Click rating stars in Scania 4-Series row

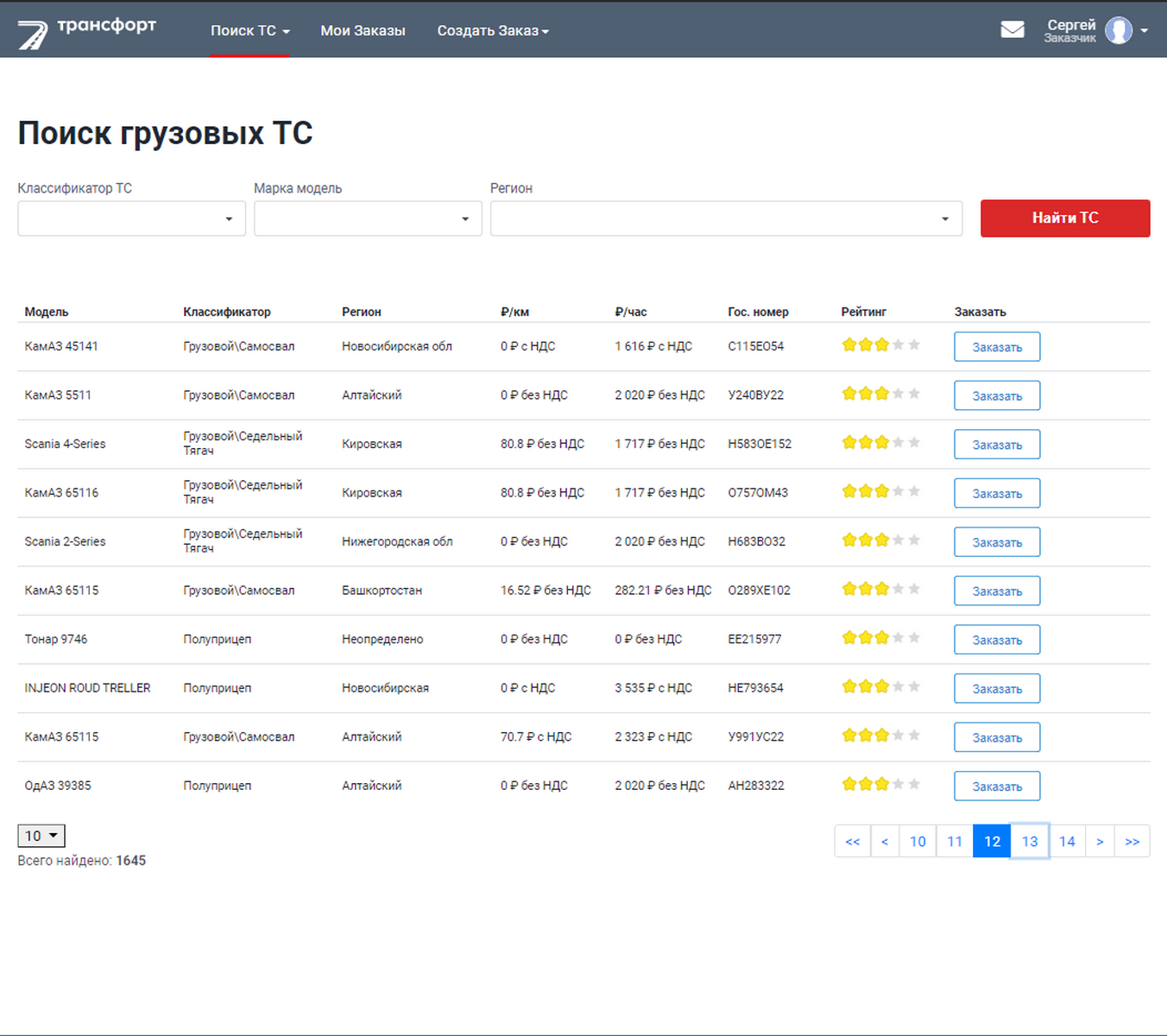point(880,443)
